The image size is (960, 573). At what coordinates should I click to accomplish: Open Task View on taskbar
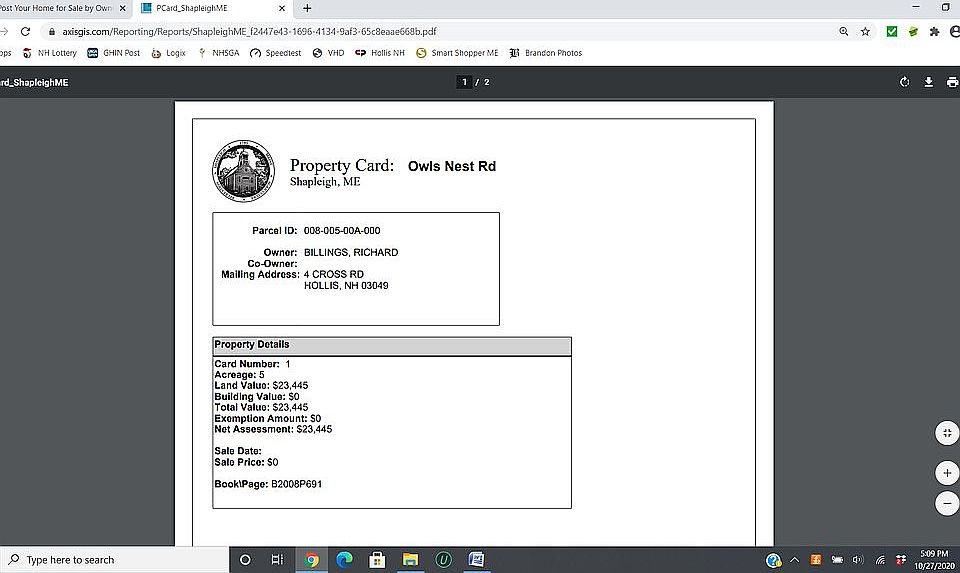pos(277,560)
